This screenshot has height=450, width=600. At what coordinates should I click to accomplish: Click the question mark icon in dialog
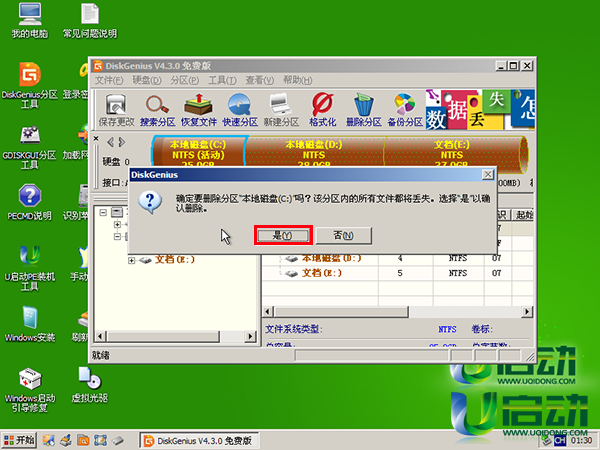150,202
